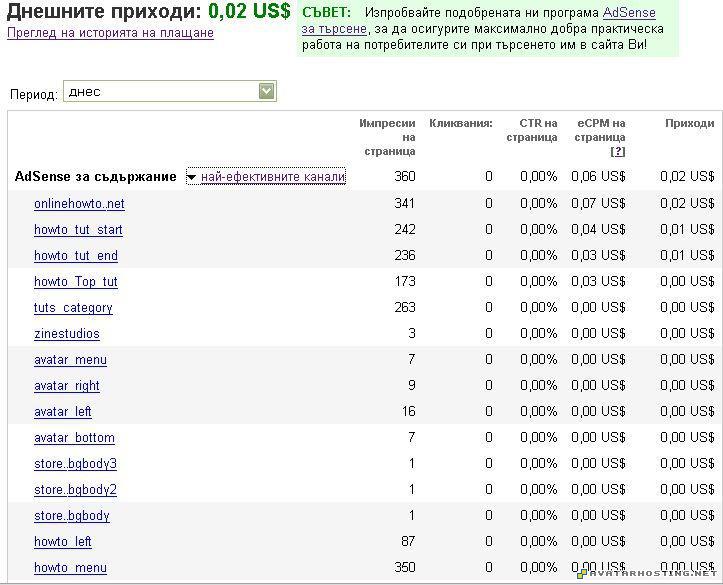Open the howto_menu channel link
723x585 pixels.
(71, 567)
